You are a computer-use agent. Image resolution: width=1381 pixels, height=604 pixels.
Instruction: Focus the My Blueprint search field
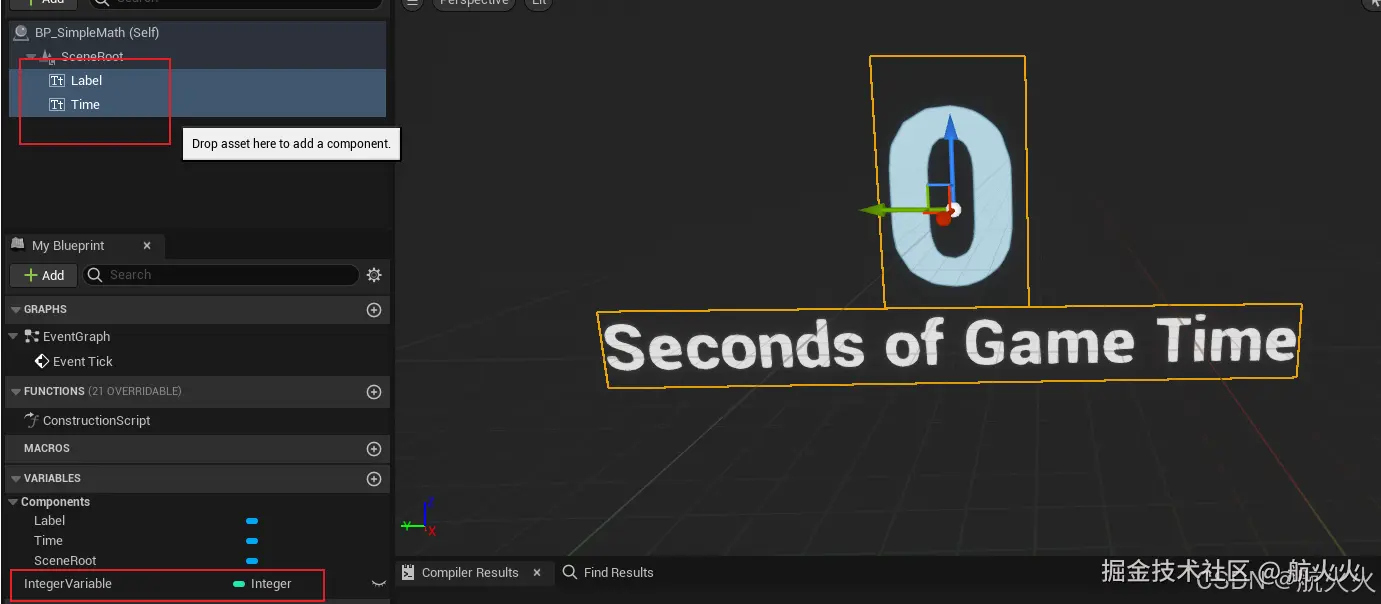coord(221,275)
